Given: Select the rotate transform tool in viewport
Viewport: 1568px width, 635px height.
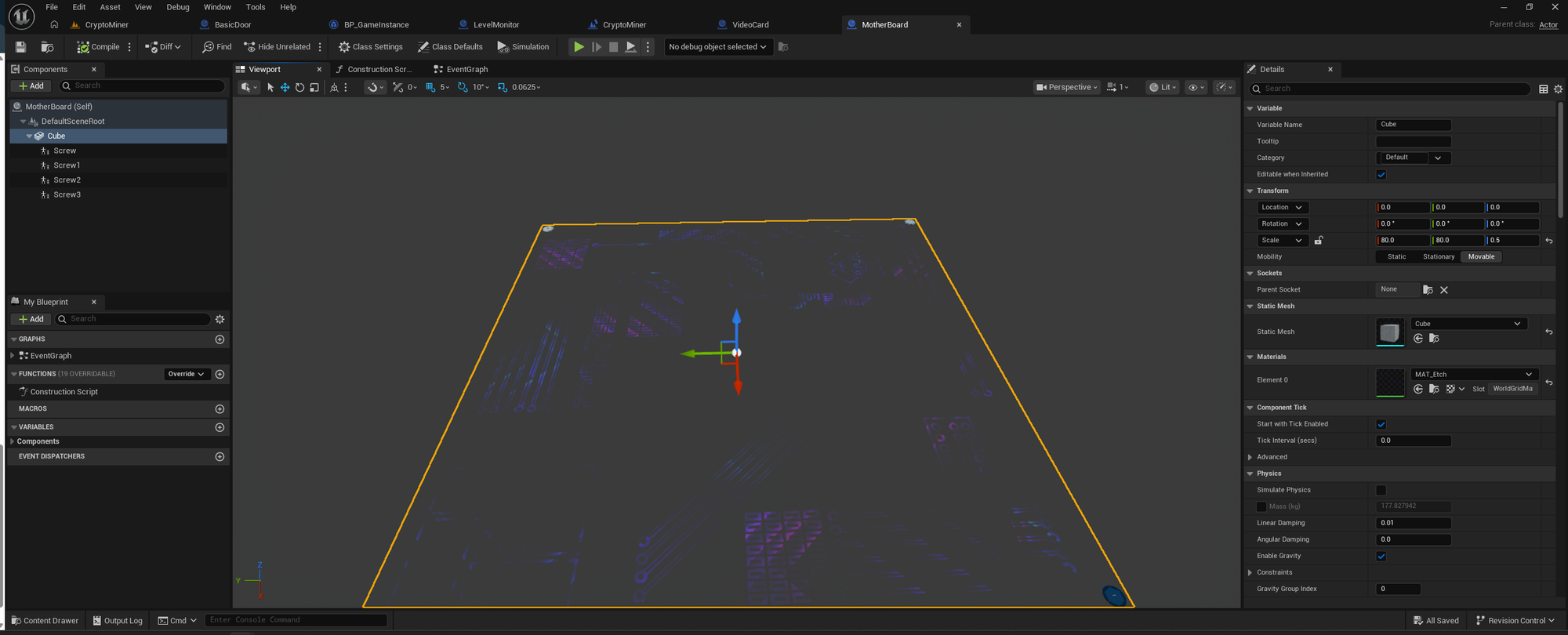Looking at the screenshot, I should [x=299, y=88].
